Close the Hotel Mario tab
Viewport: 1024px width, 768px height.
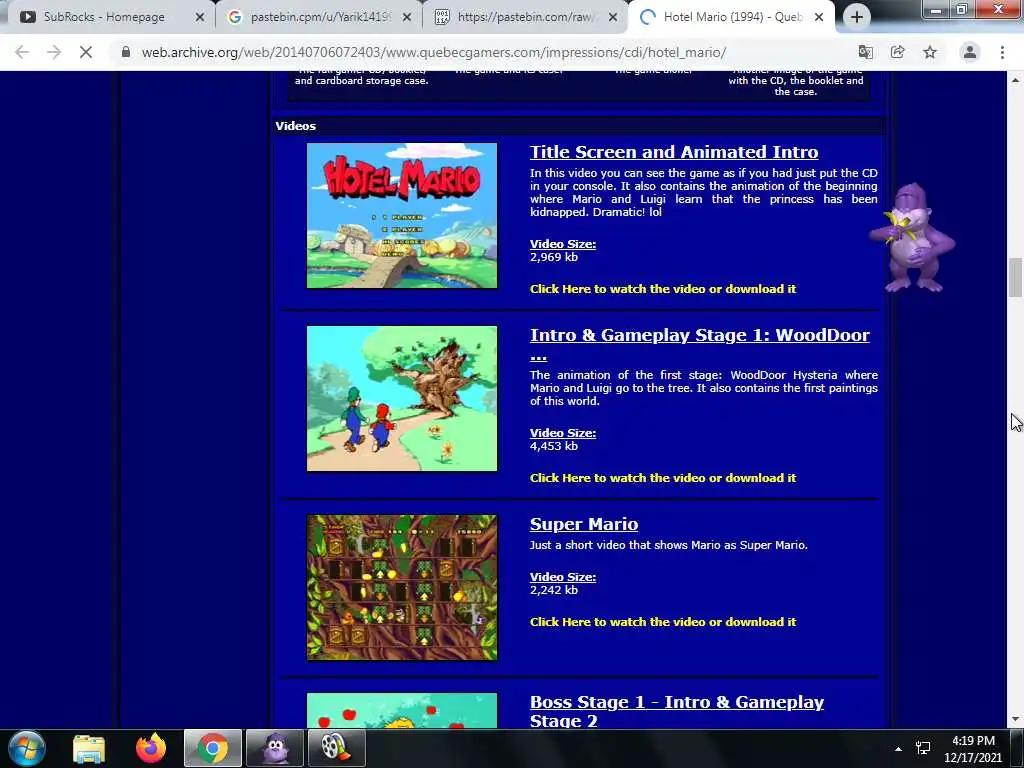819,18
